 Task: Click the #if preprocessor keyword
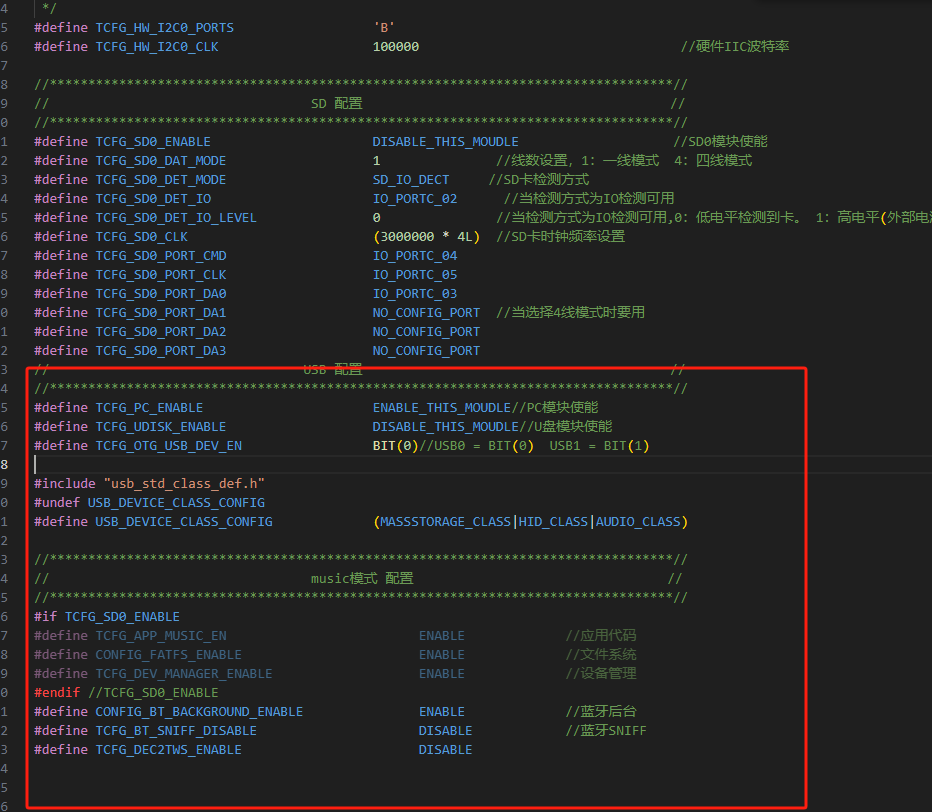tap(45, 618)
